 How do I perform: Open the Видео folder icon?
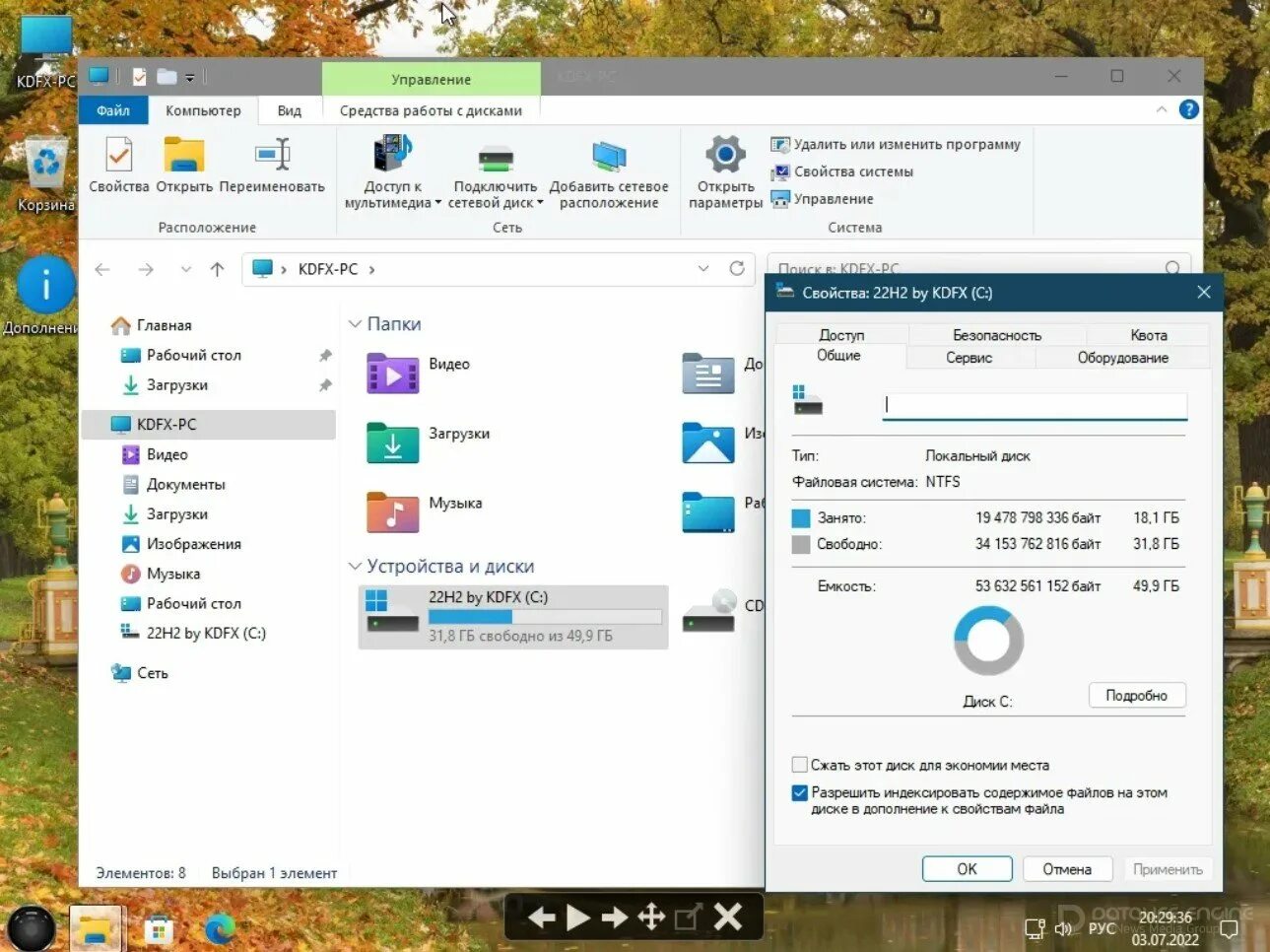pos(392,374)
